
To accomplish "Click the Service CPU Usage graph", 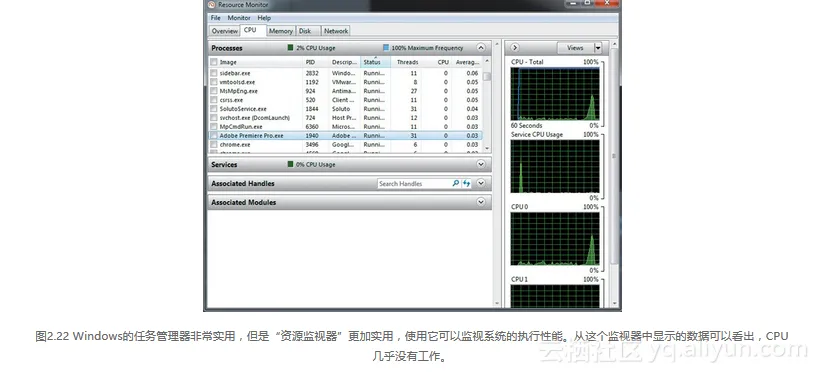I will click(555, 166).
